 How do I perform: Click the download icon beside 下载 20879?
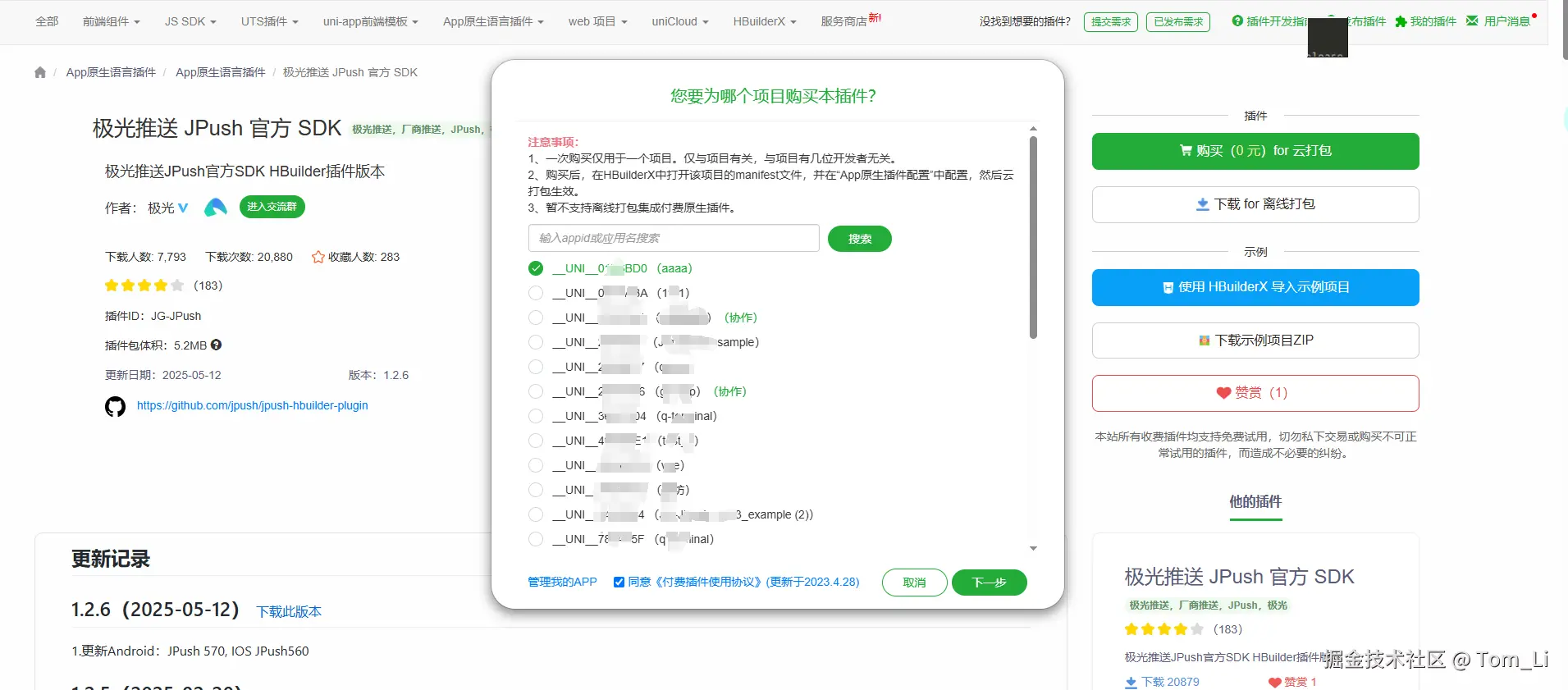[x=1131, y=683]
